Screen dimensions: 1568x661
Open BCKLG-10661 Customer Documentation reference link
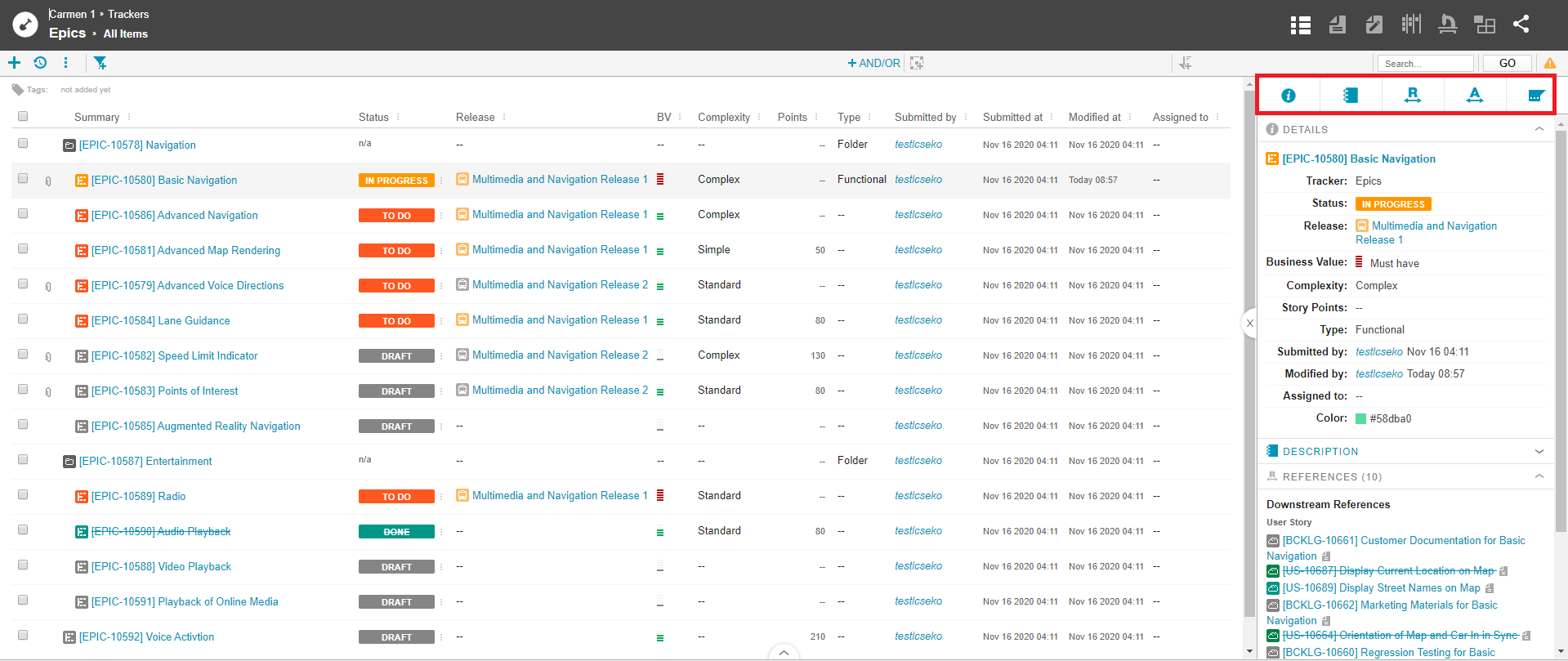[1396, 548]
